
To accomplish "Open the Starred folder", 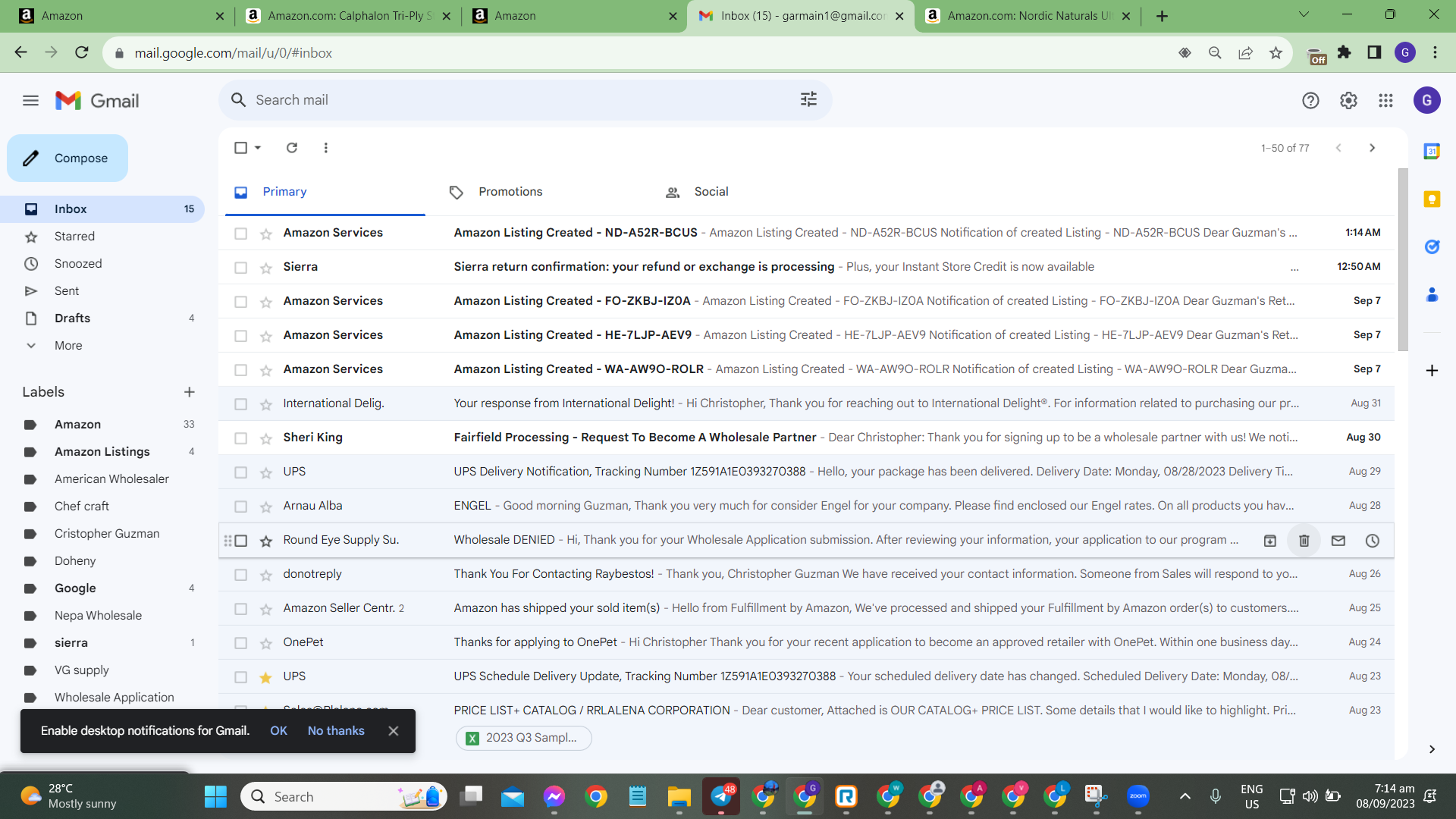I will [x=74, y=237].
